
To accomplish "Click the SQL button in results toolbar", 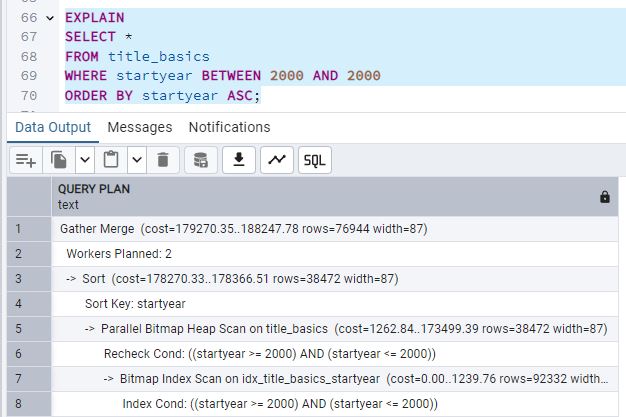I will (314, 160).
